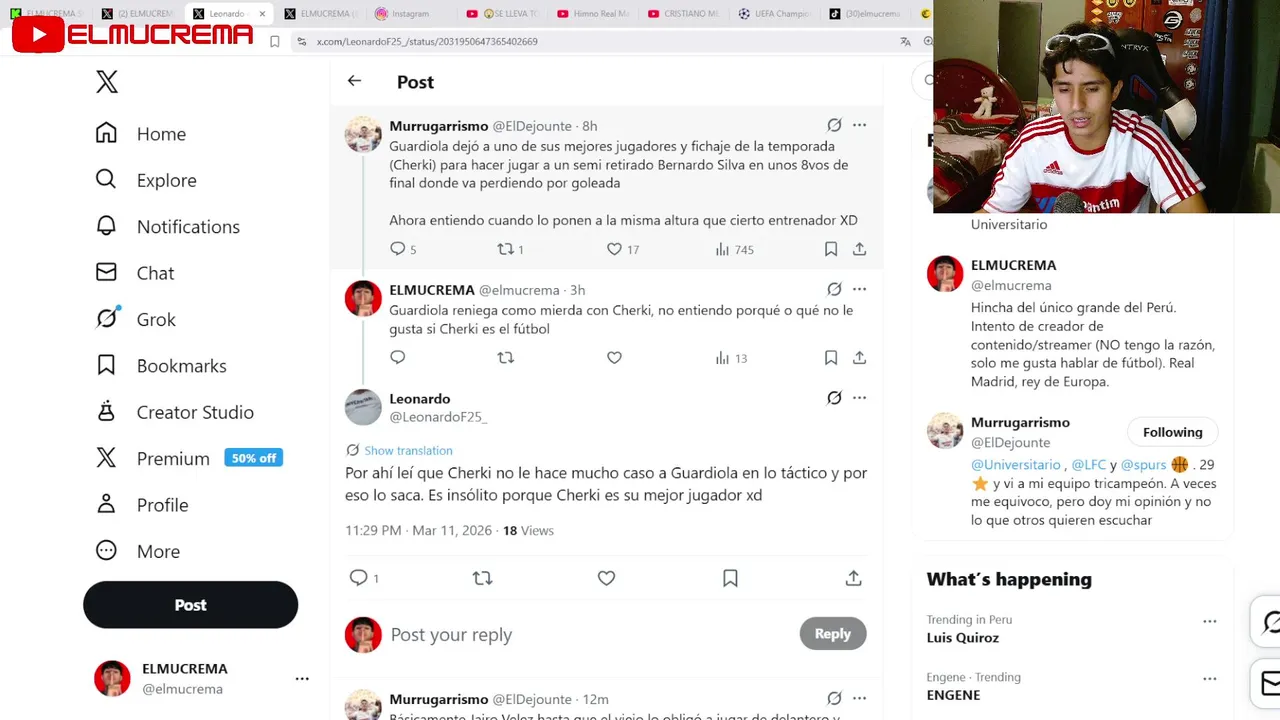
Task: Bookmark Leonardo's main post
Action: 730,578
